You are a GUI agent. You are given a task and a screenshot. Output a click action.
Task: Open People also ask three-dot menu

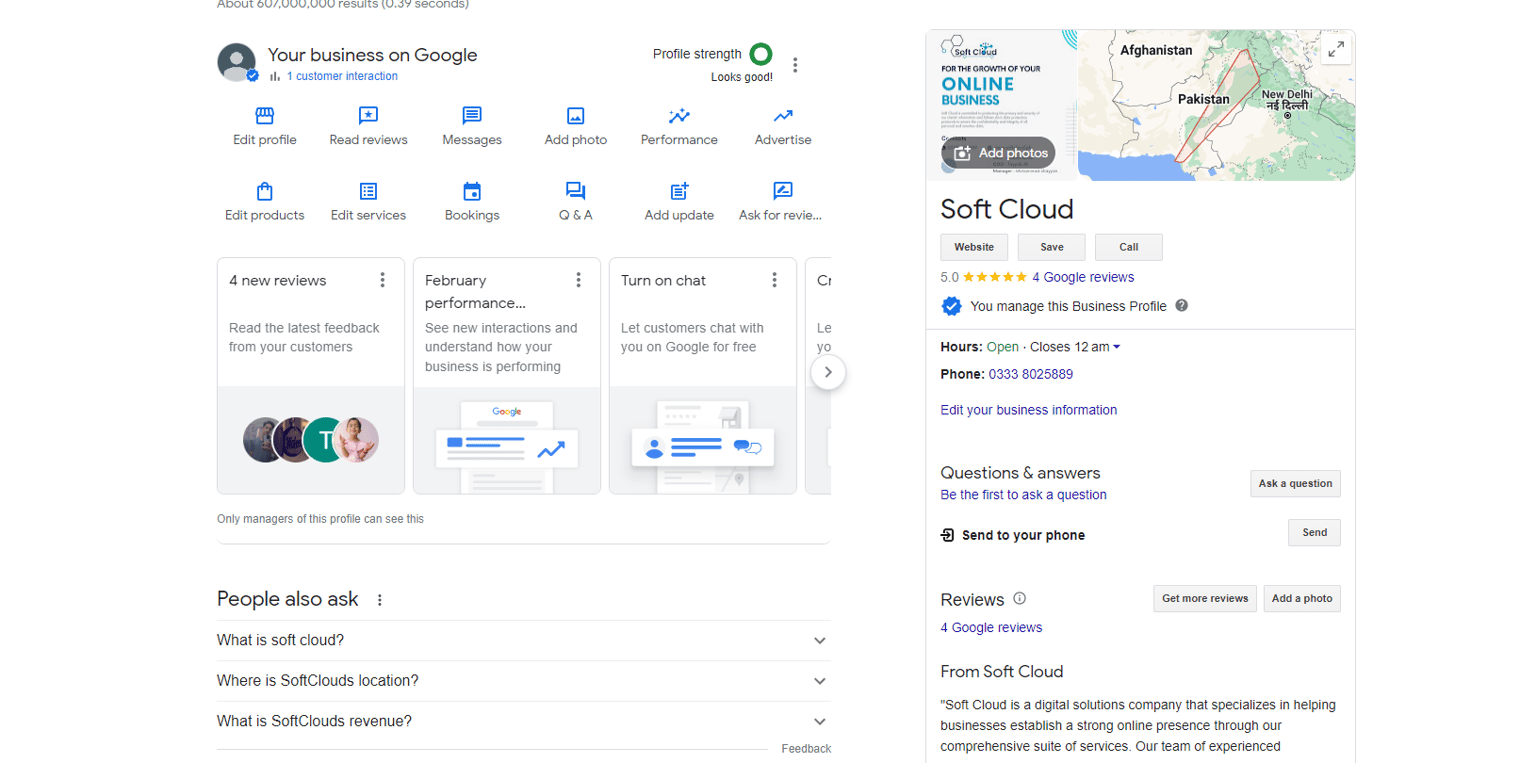[379, 600]
